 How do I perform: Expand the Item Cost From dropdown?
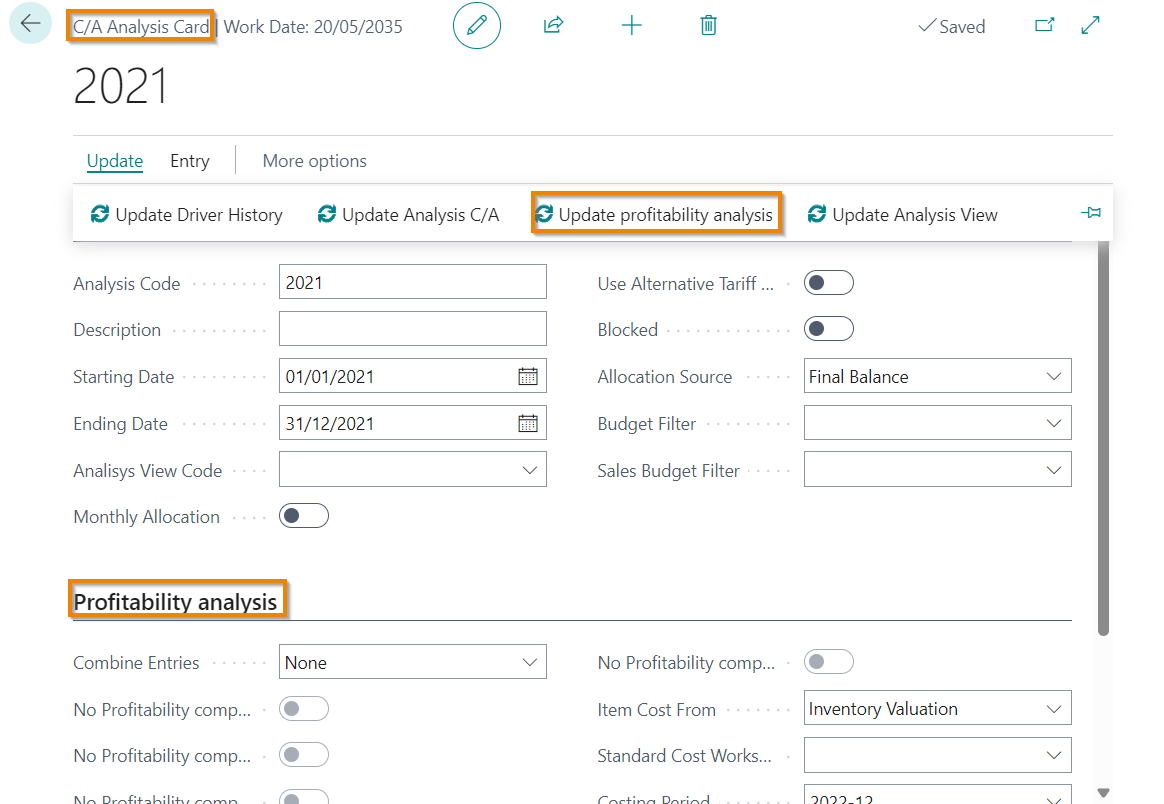tap(938, 709)
